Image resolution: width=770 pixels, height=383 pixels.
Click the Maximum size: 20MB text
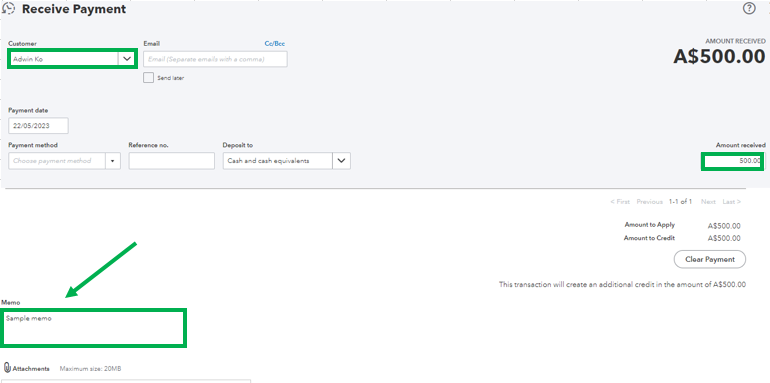point(90,369)
